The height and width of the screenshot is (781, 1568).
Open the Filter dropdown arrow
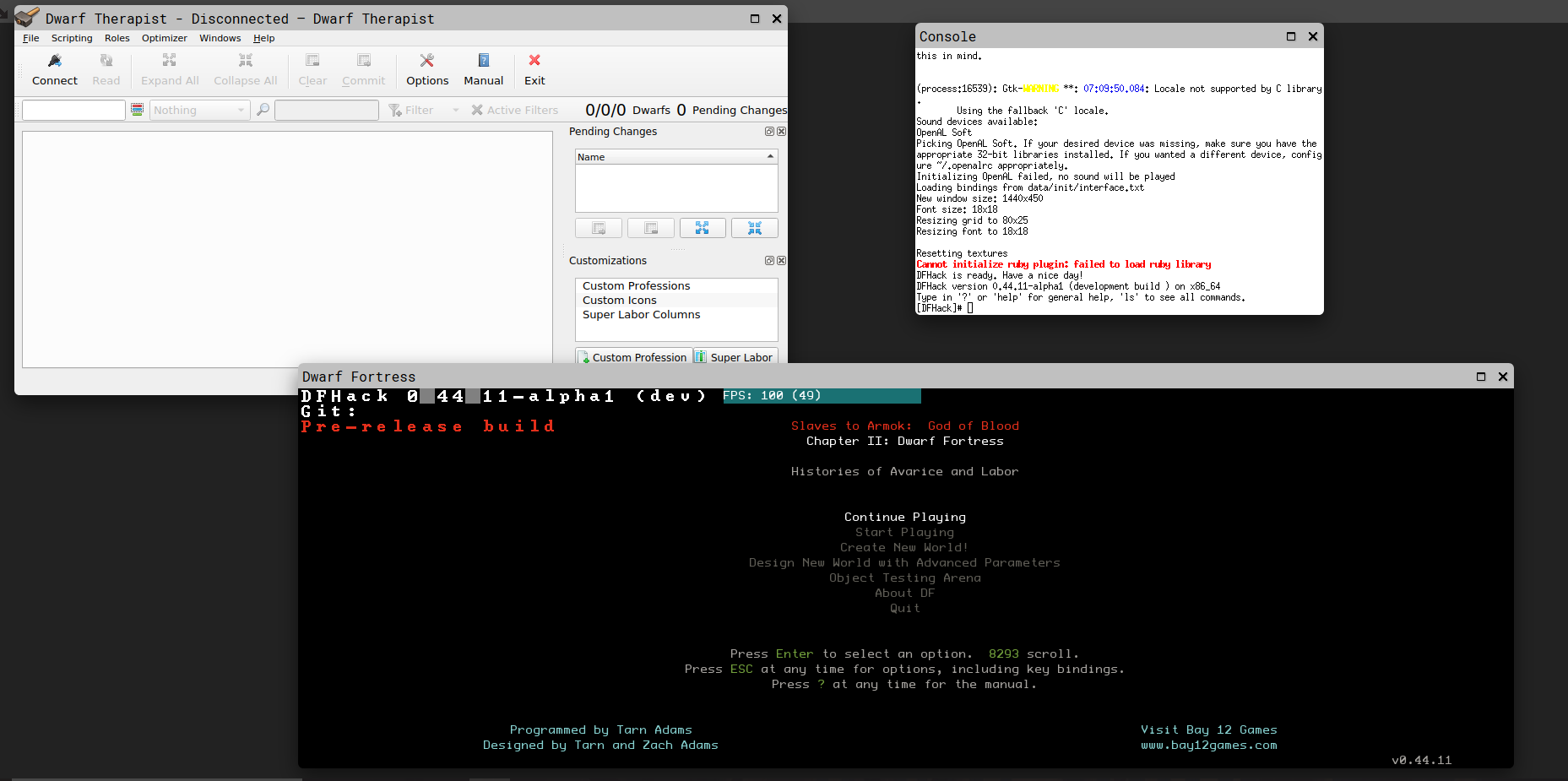tap(456, 110)
